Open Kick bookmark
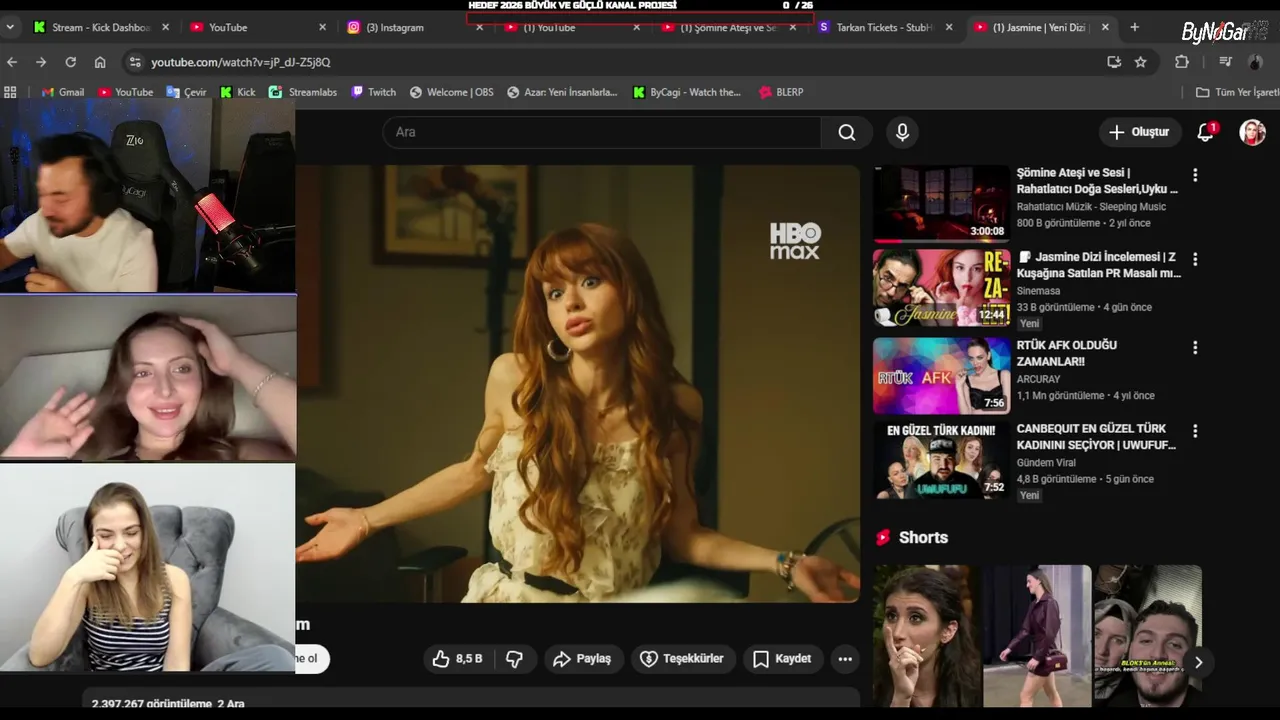 click(238, 92)
